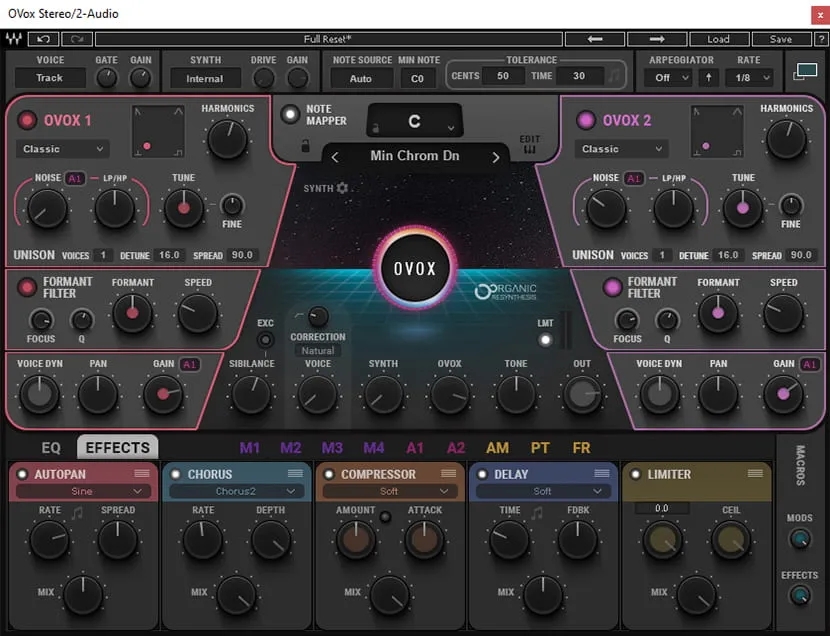Click the Delay module handle icon
This screenshot has width=830, height=636.
coord(602,473)
